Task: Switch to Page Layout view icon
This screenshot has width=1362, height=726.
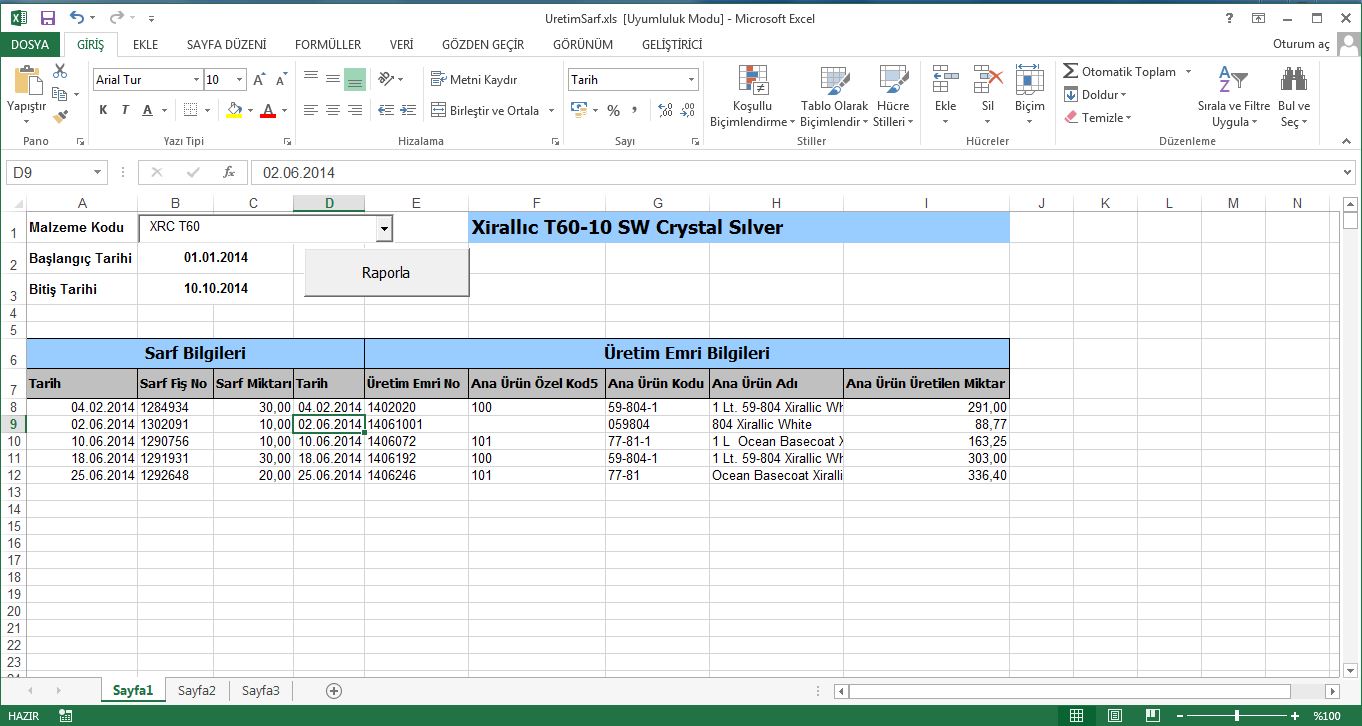Action: coord(1115,716)
